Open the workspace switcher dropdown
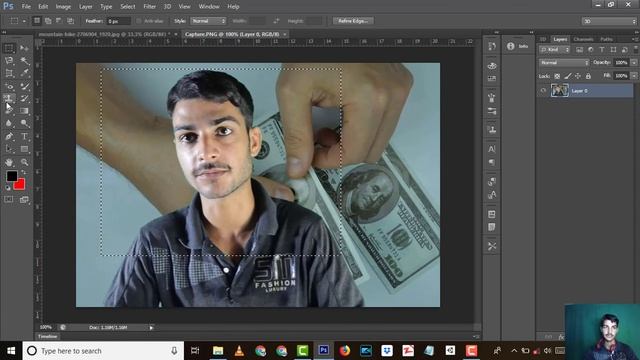This screenshot has width=640, height=360. 610,21
